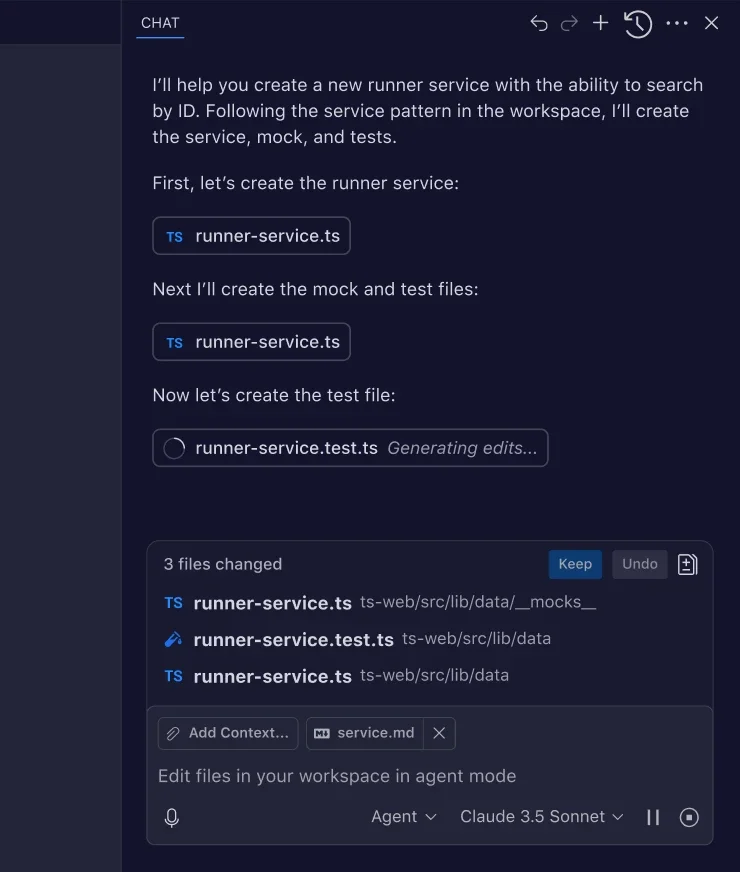
Task: Click the Add Context button
Action: [227, 733]
